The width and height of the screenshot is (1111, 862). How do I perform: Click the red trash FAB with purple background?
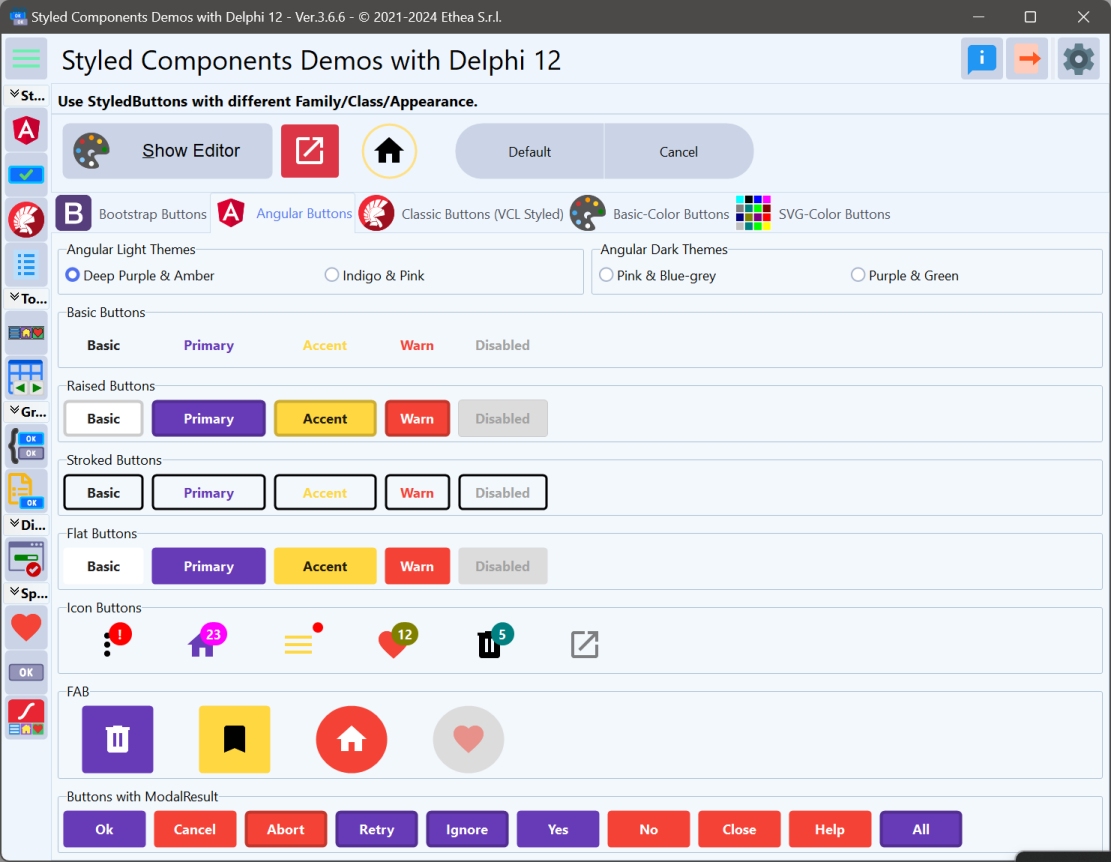[118, 739]
